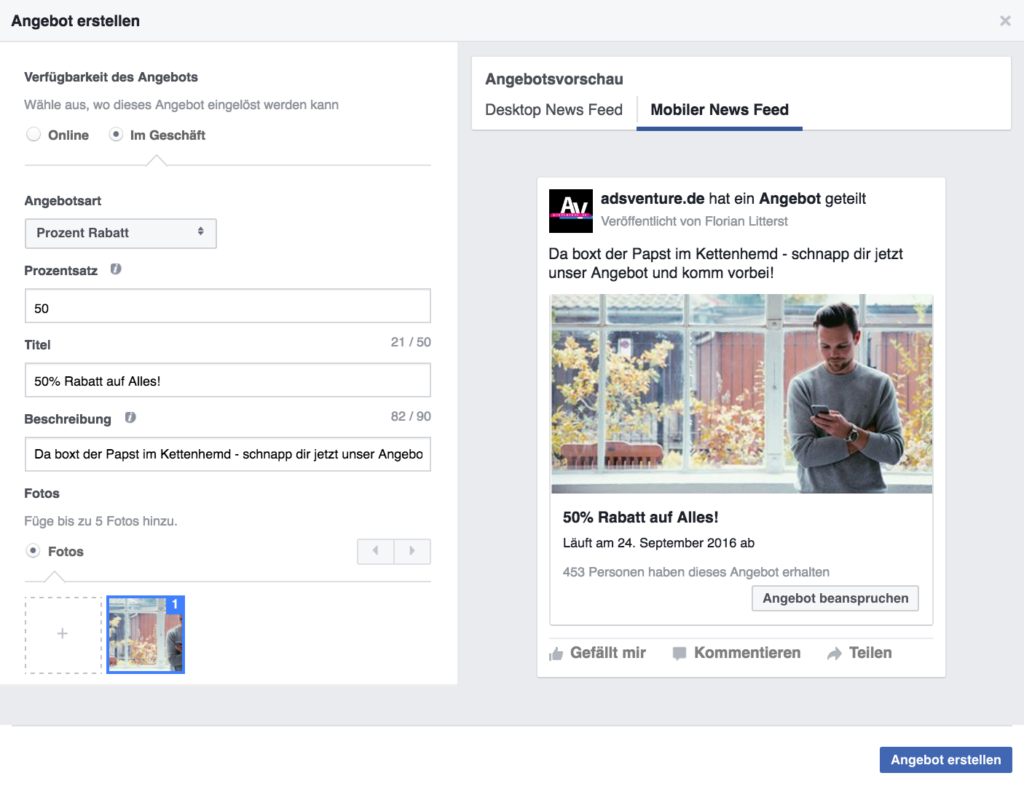Click the Kommentieren speech bubble icon
This screenshot has width=1024, height=789.
(x=680, y=654)
